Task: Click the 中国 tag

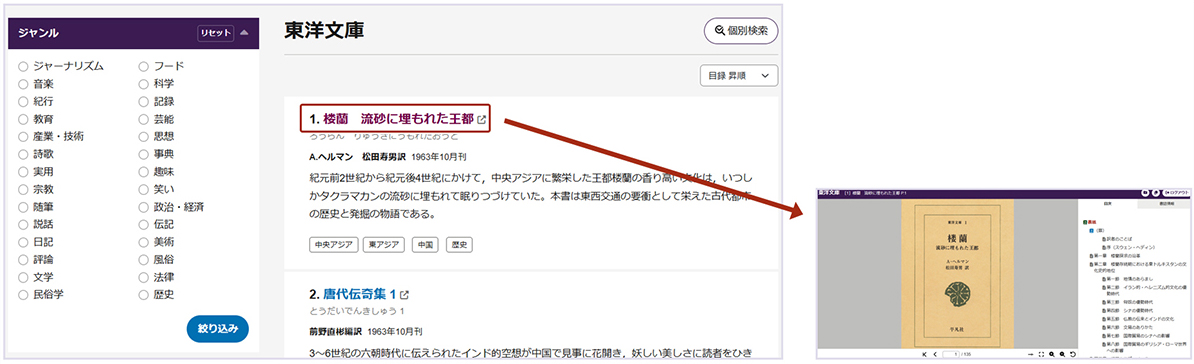Action: pyautogui.click(x=425, y=245)
